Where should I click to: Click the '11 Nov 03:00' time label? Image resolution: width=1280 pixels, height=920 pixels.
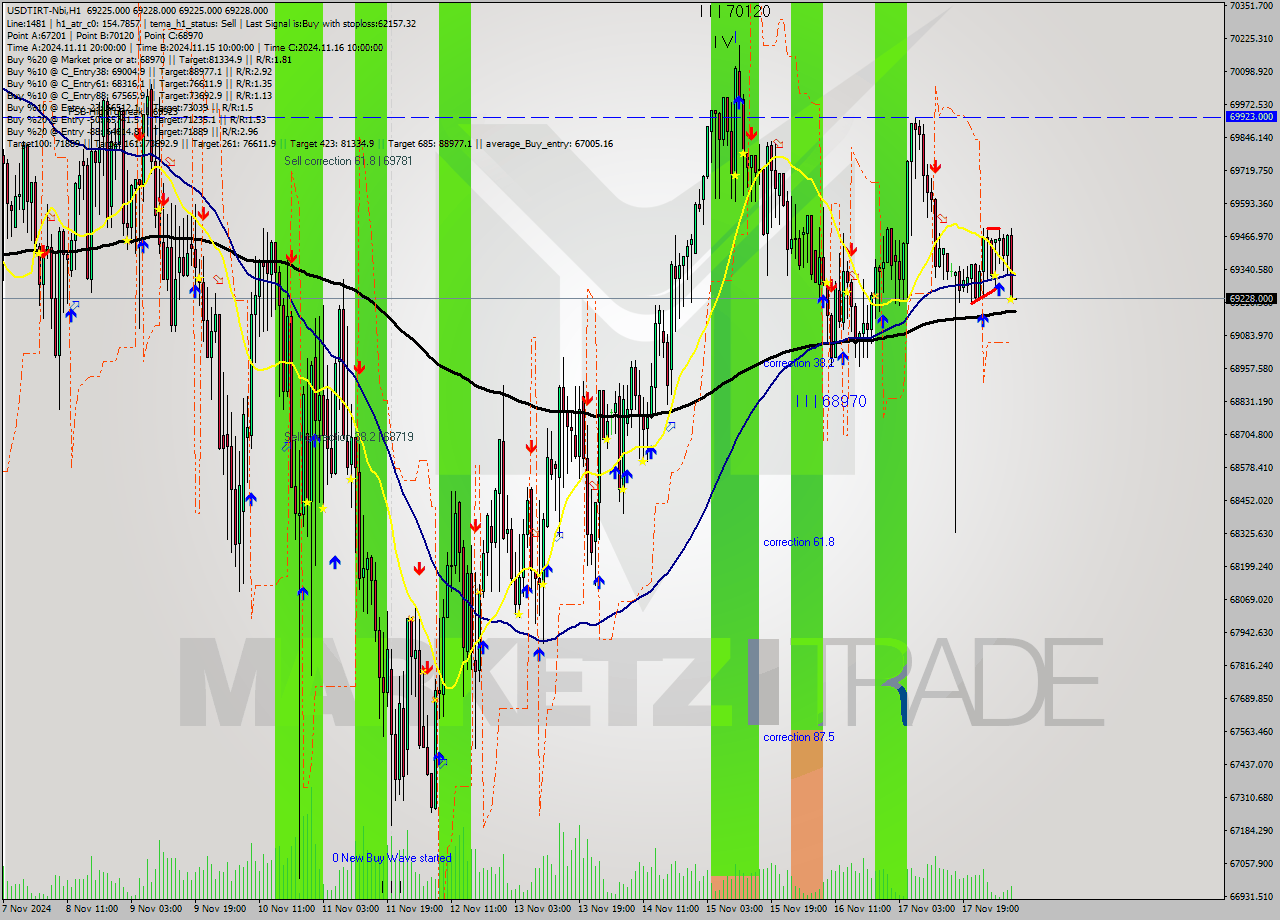(350, 909)
